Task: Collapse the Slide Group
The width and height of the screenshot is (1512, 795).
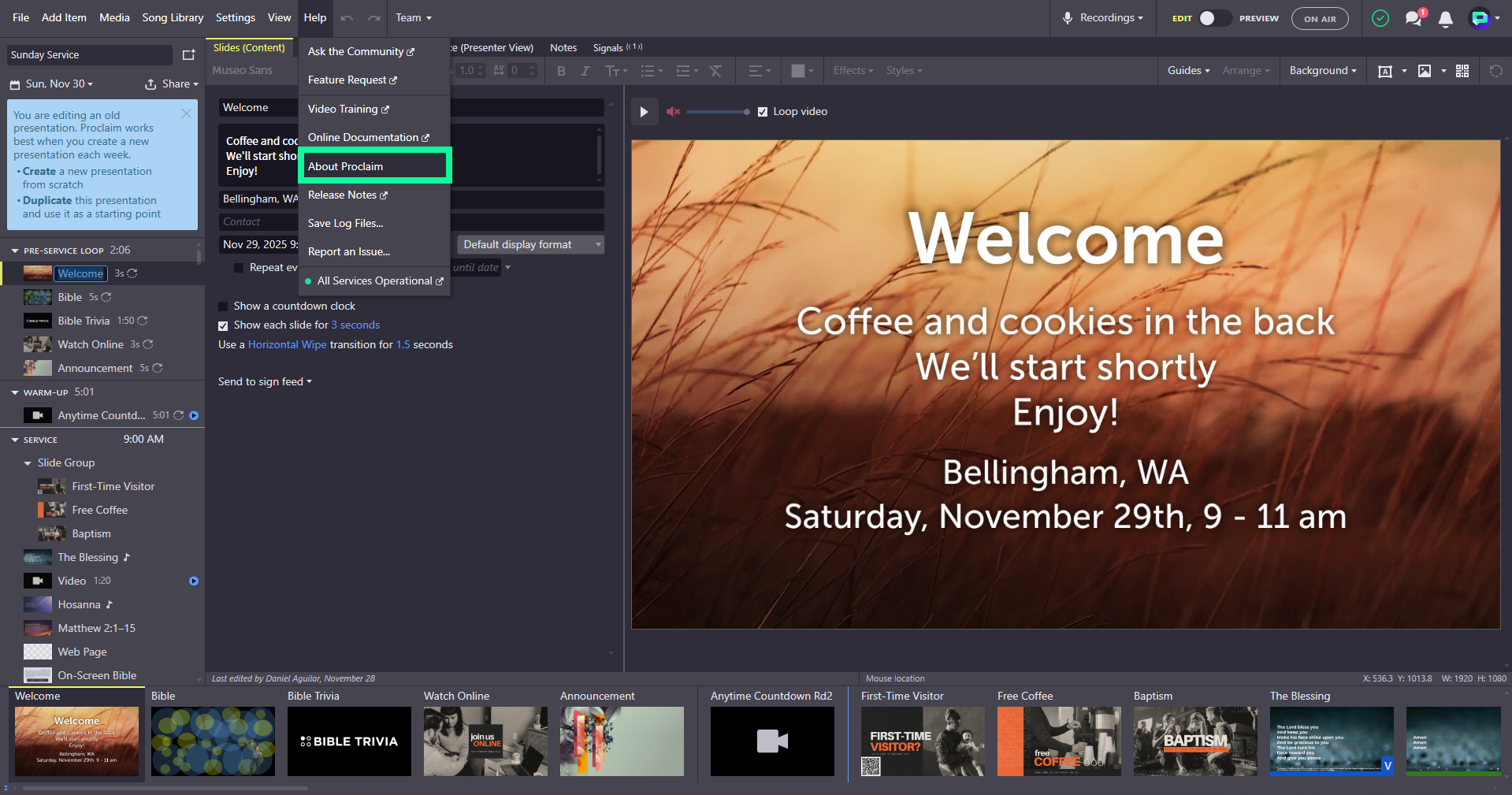Action: (28, 463)
